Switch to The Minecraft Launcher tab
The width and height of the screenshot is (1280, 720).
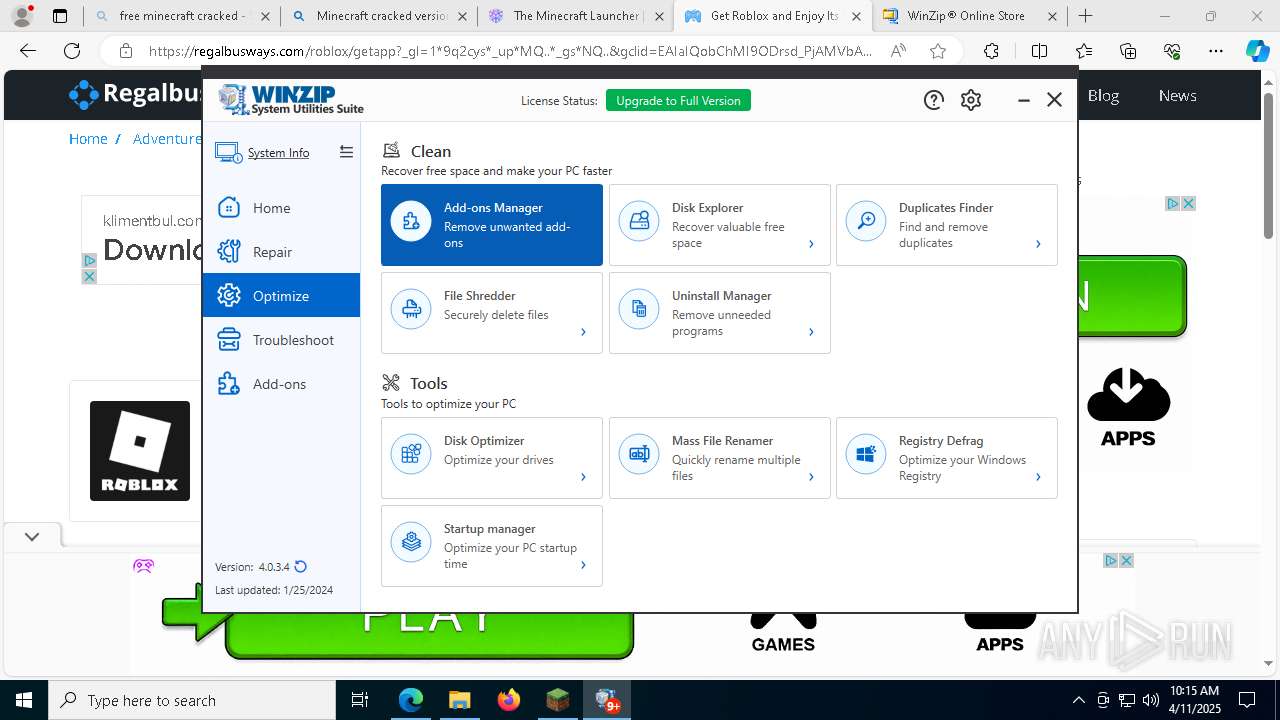pyautogui.click(x=576, y=16)
